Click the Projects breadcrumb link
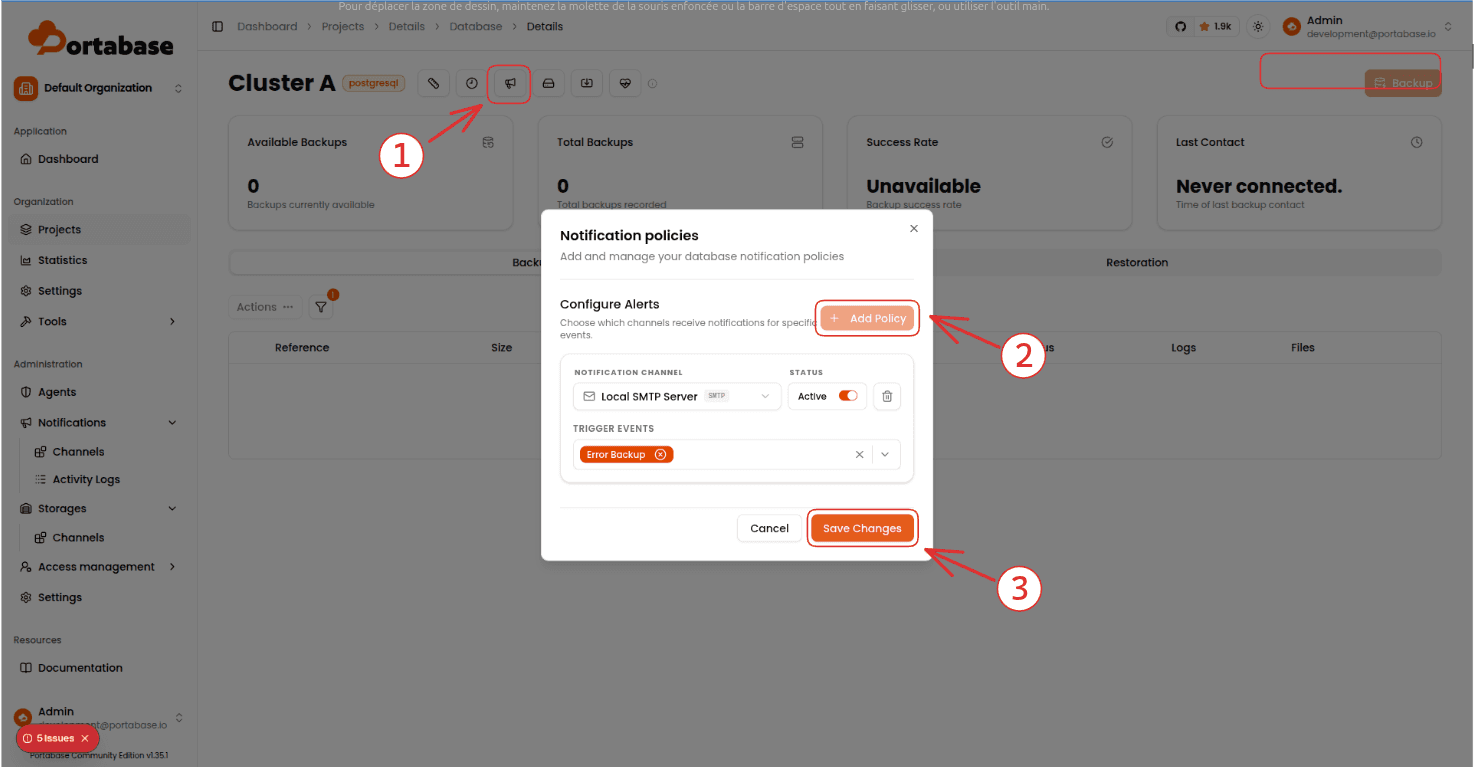1474x767 pixels. (343, 27)
